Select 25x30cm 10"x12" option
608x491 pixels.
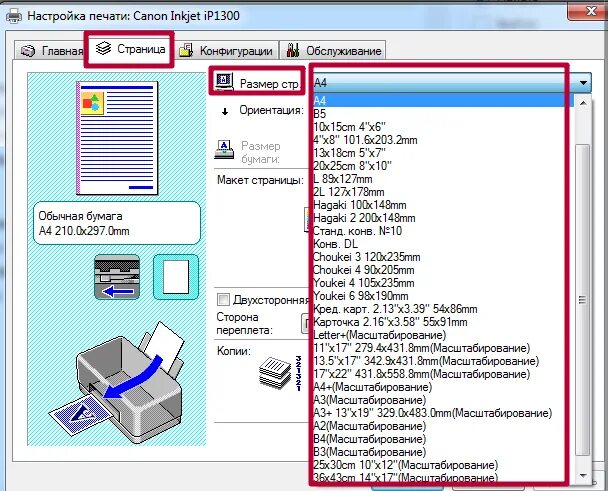point(443,465)
